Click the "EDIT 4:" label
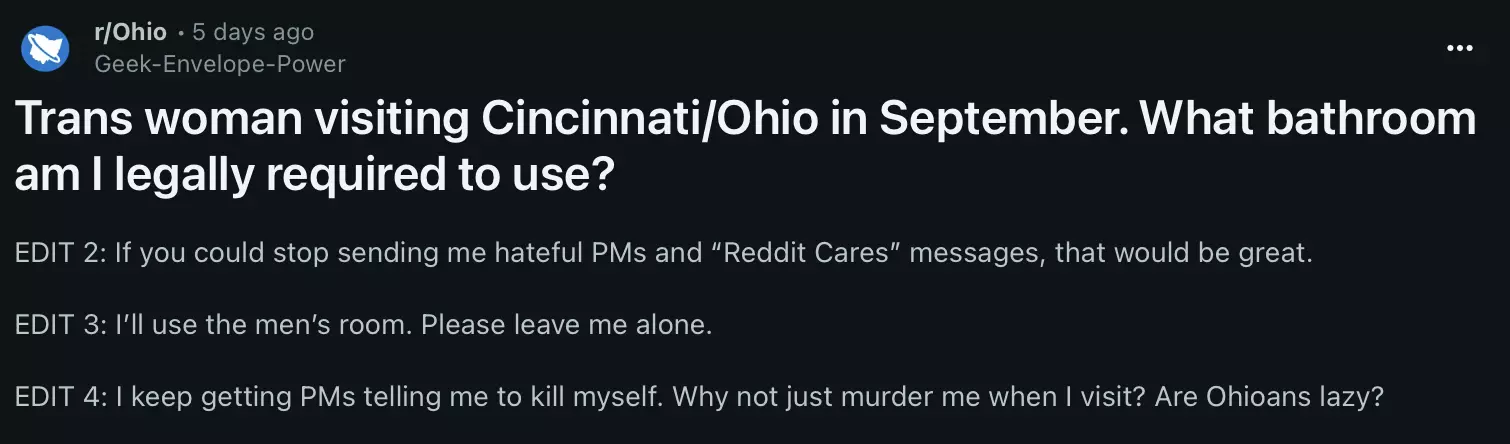This screenshot has width=1510, height=444. tap(60, 397)
